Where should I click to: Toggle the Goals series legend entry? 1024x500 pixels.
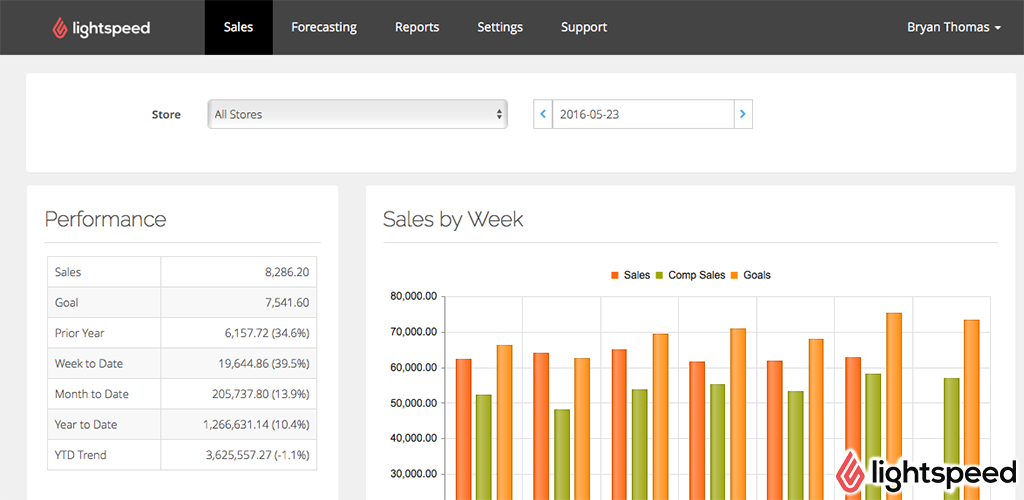click(x=750, y=275)
